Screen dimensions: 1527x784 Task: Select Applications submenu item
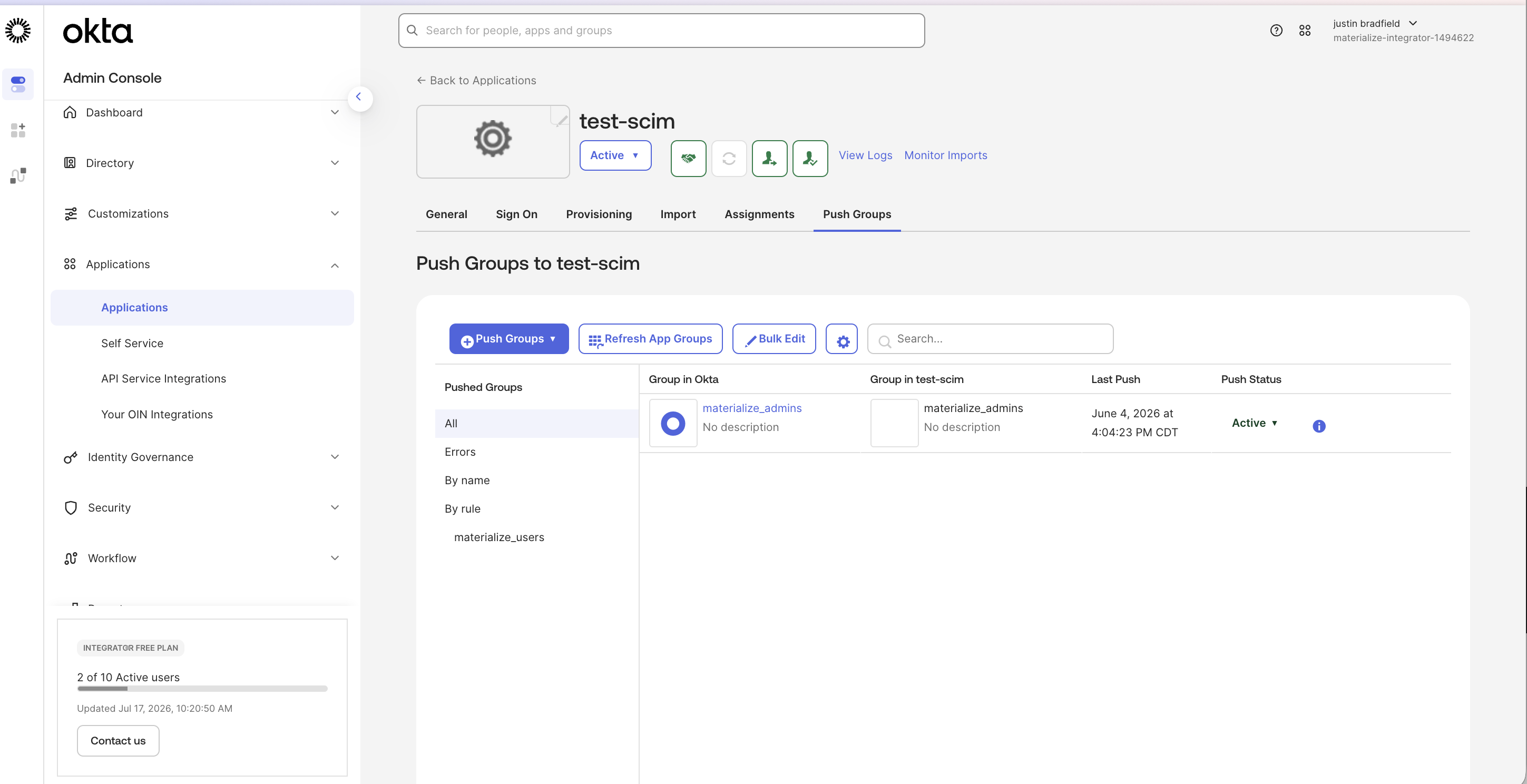[x=201, y=308]
